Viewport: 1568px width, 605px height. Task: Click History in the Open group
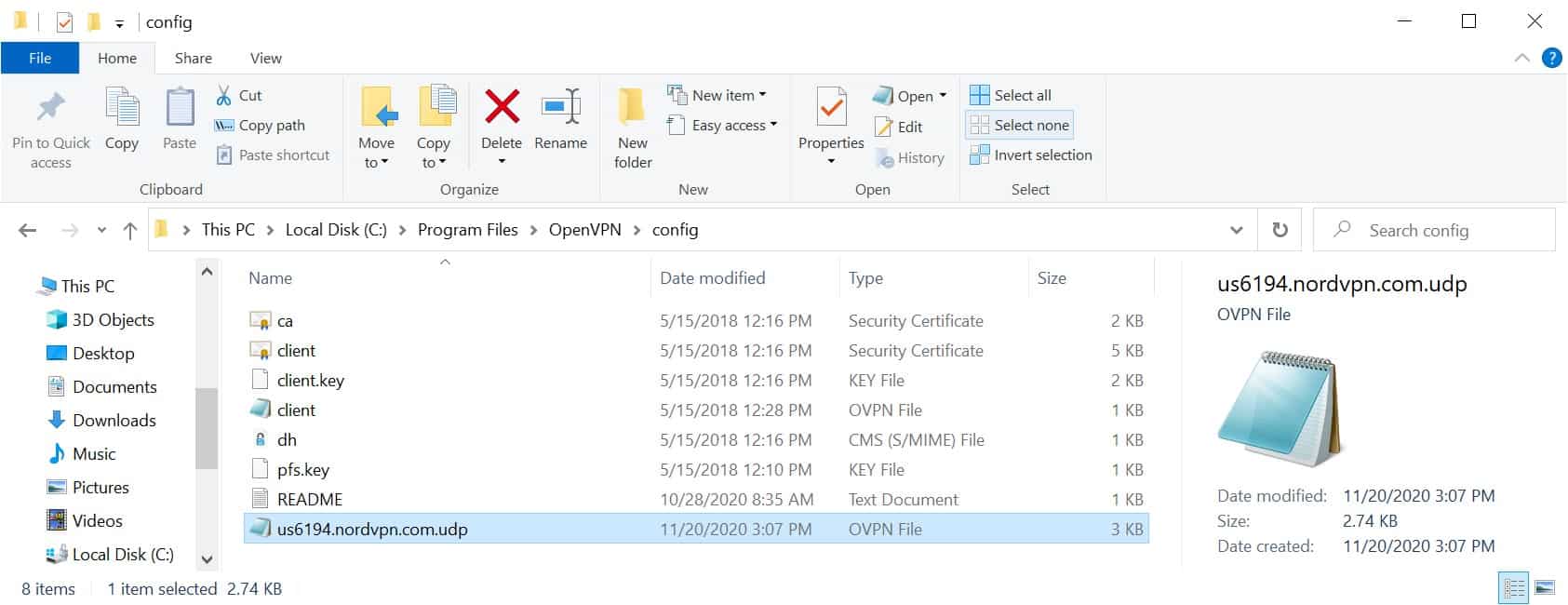click(x=910, y=158)
